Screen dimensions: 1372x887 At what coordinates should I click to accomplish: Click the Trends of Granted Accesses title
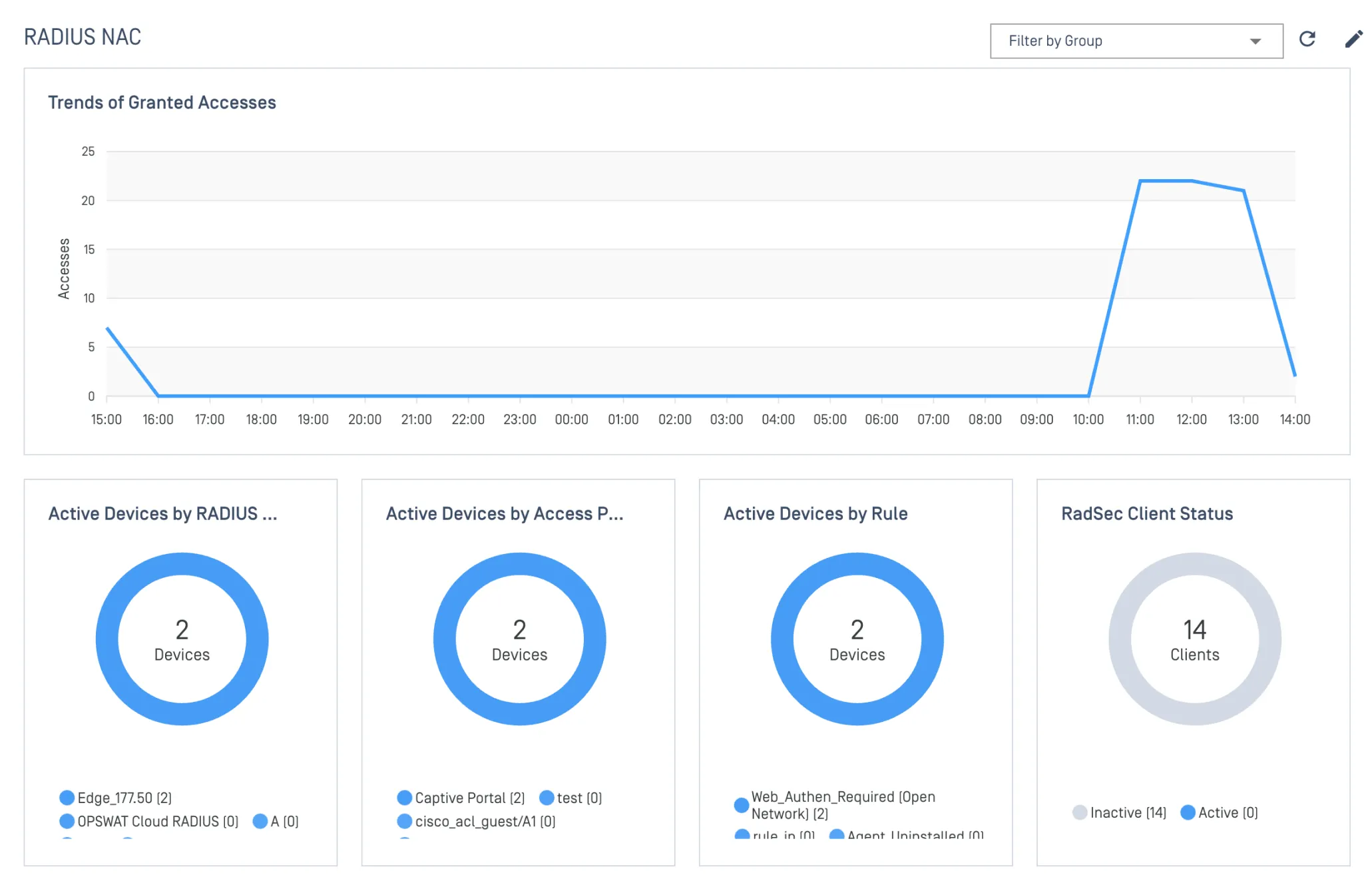162,103
